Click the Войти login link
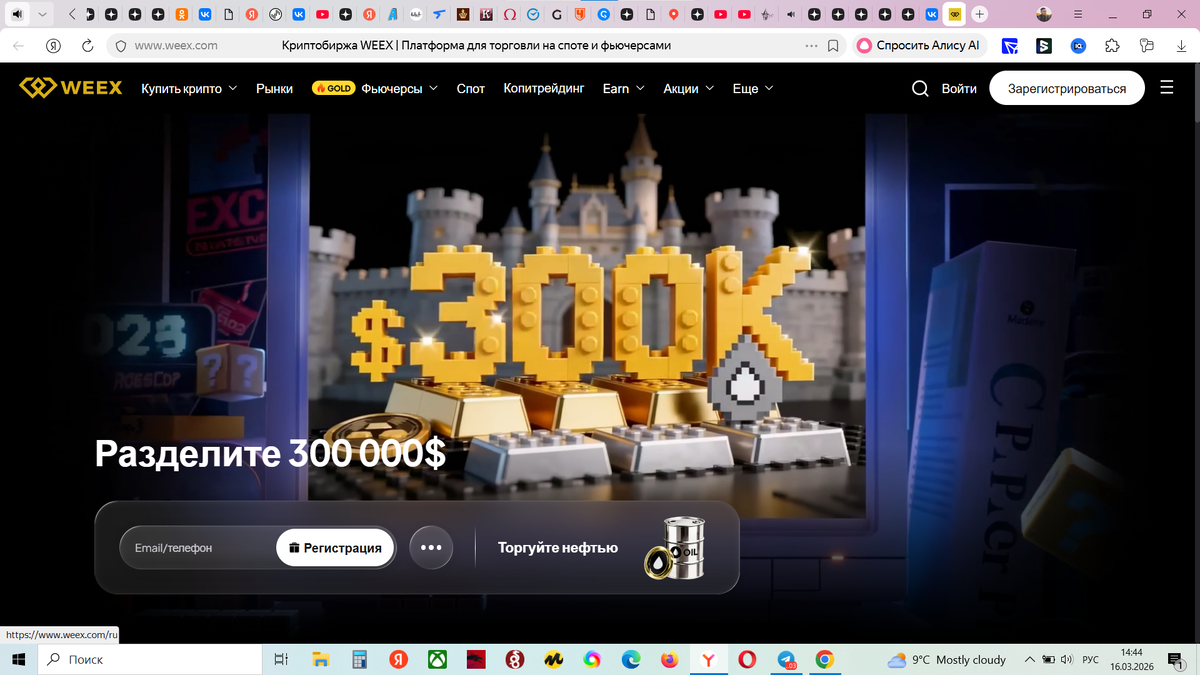1200x675 pixels. [959, 88]
